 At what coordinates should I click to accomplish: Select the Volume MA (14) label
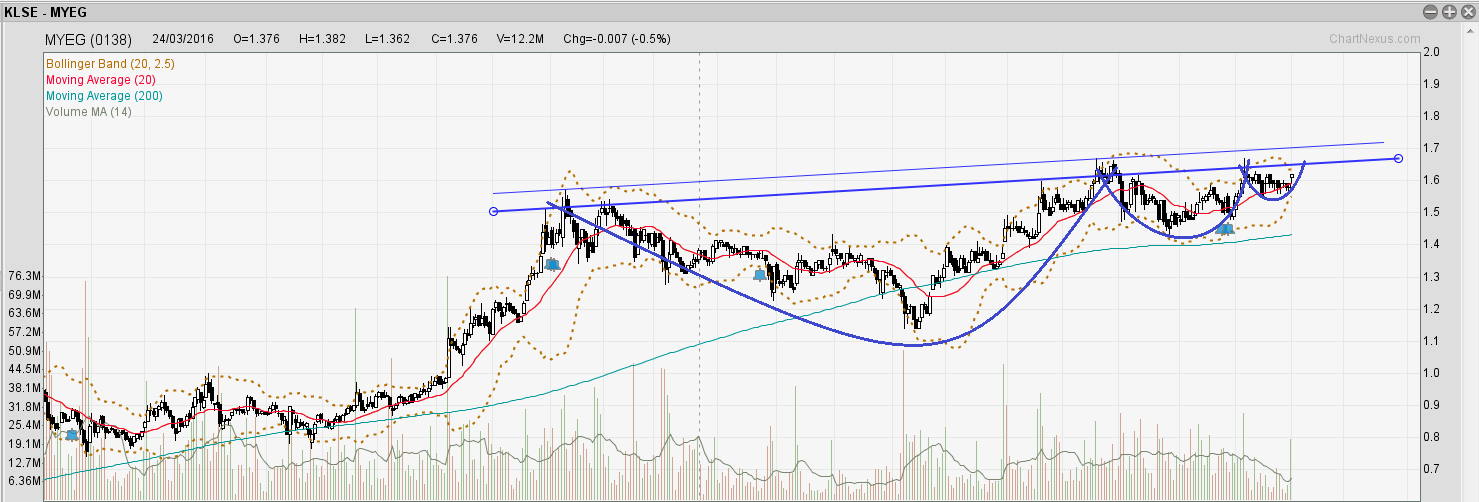[x=88, y=111]
